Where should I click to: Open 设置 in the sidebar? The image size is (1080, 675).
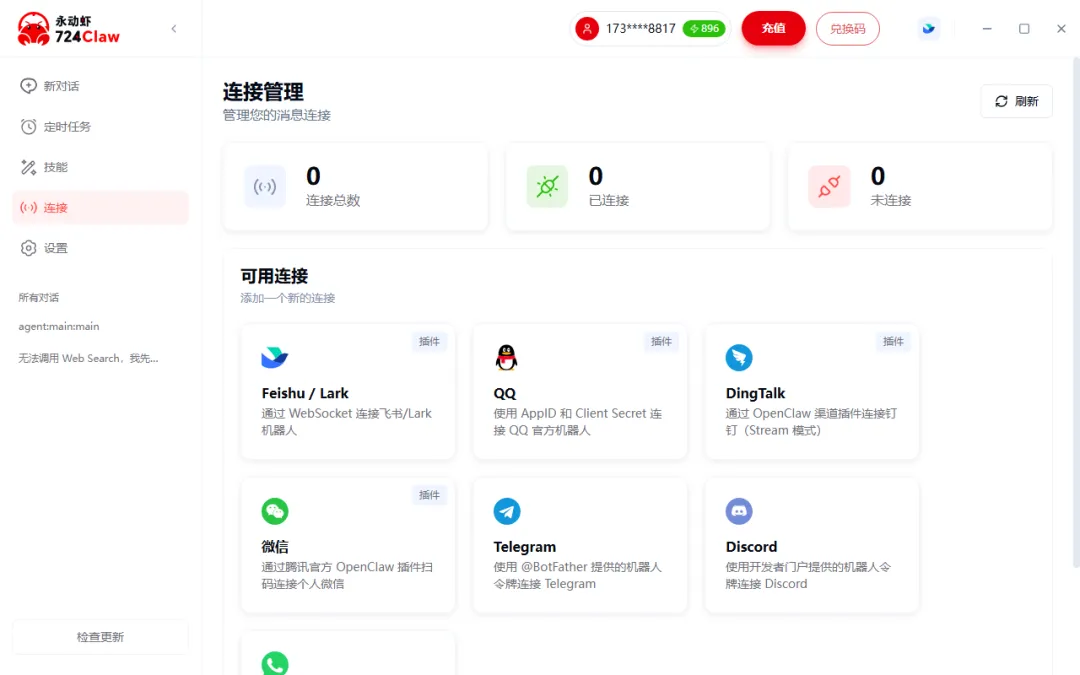coord(101,248)
